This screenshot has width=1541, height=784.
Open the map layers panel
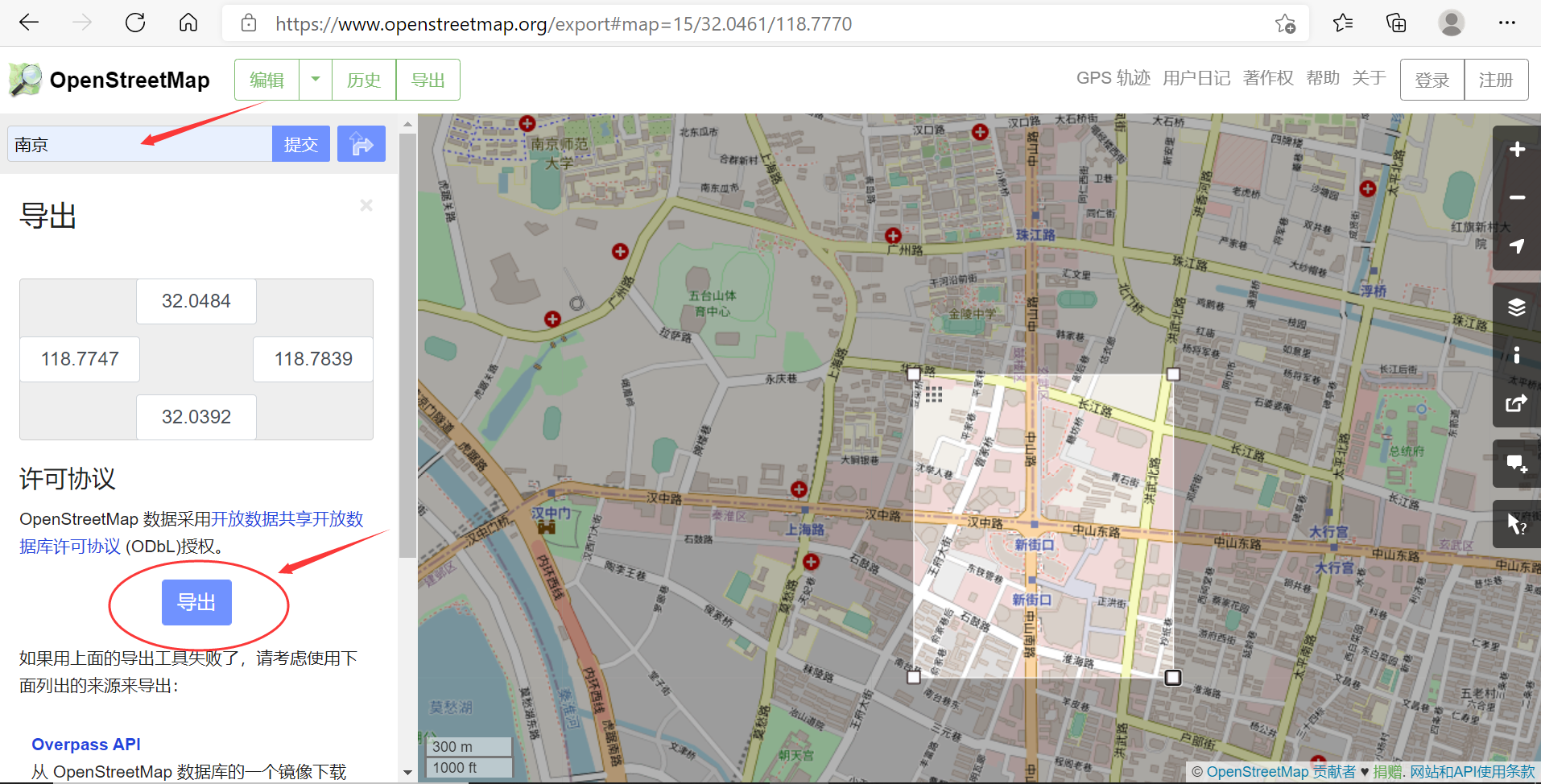pyautogui.click(x=1518, y=307)
